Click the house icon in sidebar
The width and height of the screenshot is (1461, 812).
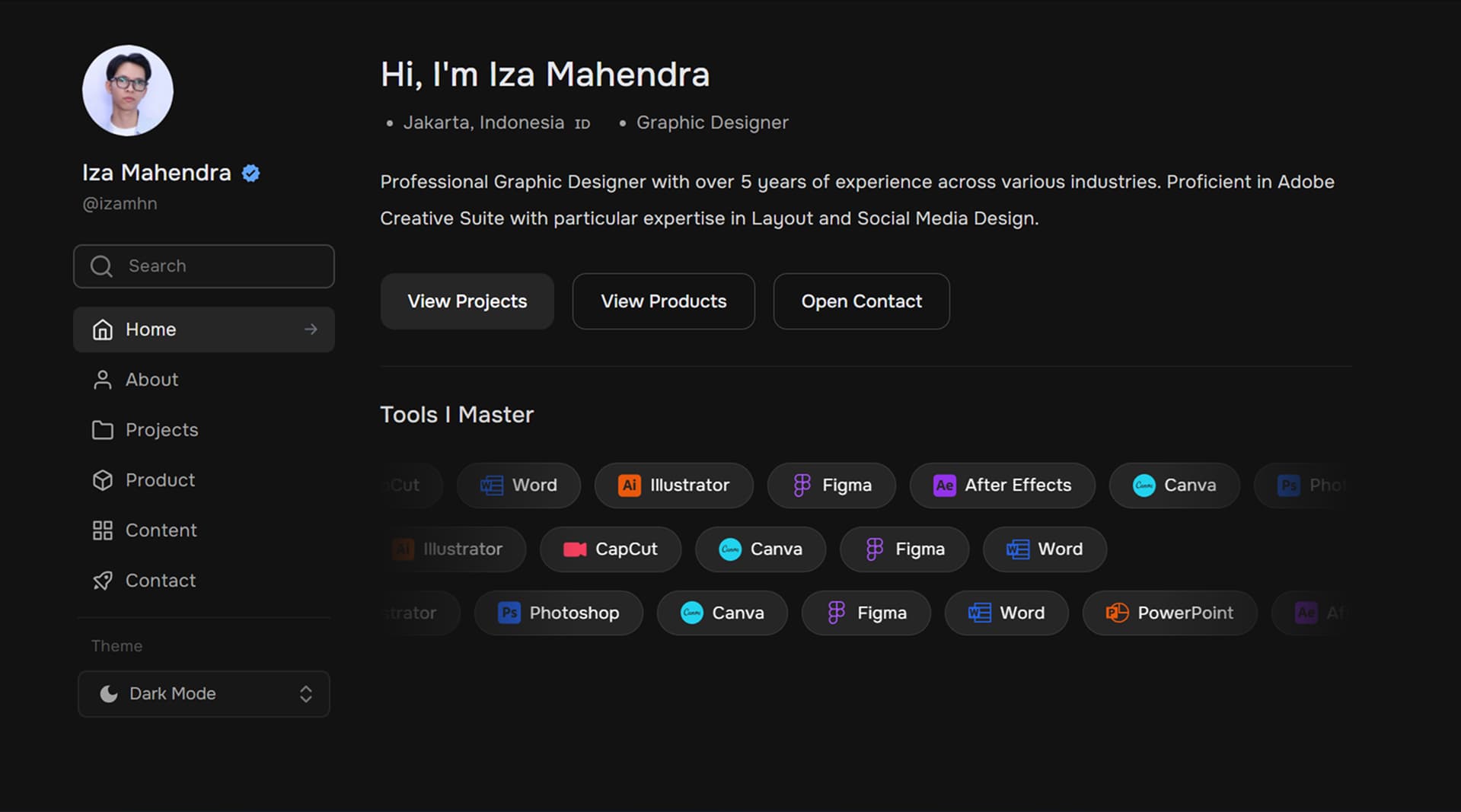(103, 330)
